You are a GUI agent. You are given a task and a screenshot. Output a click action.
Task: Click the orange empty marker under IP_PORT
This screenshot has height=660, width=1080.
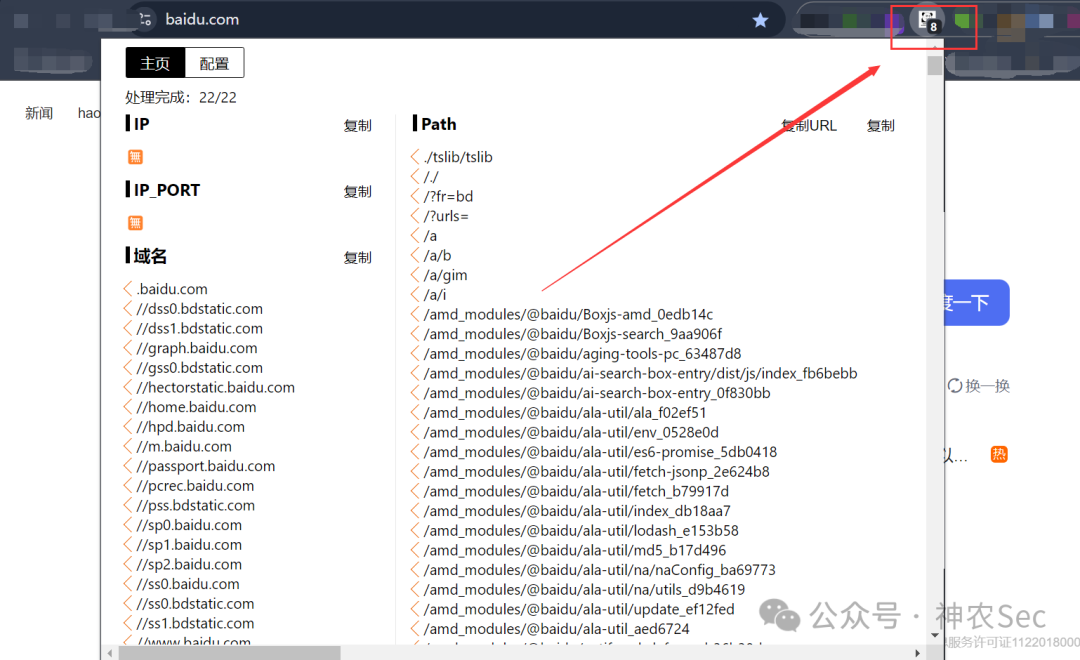[x=135, y=223]
